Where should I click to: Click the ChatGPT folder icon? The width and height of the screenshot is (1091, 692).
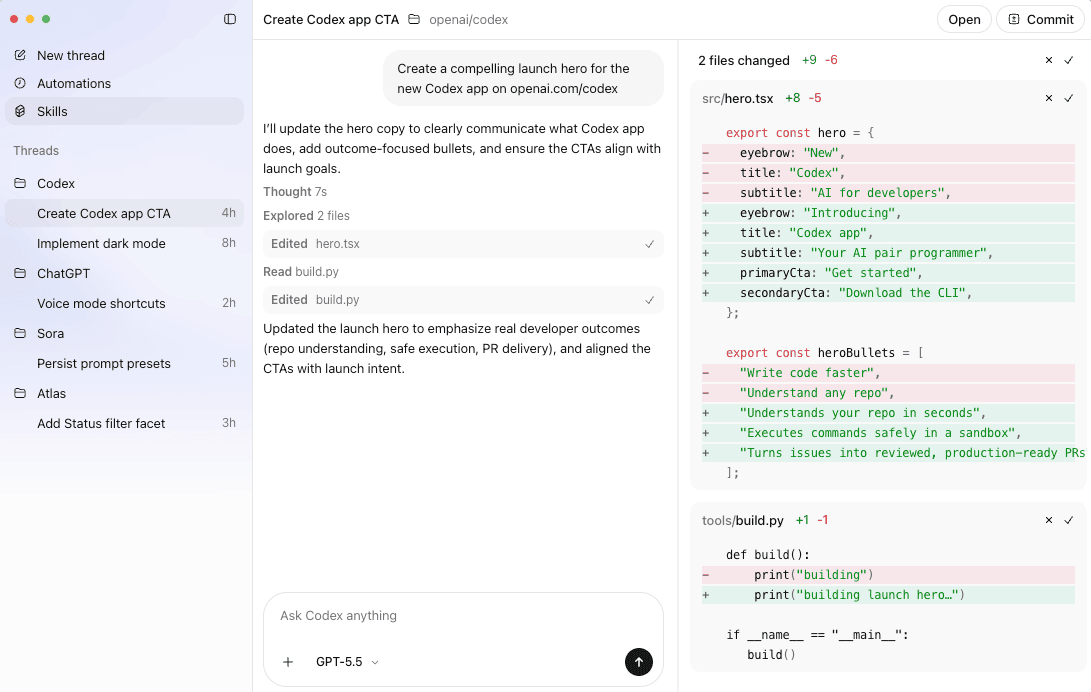coord(20,273)
